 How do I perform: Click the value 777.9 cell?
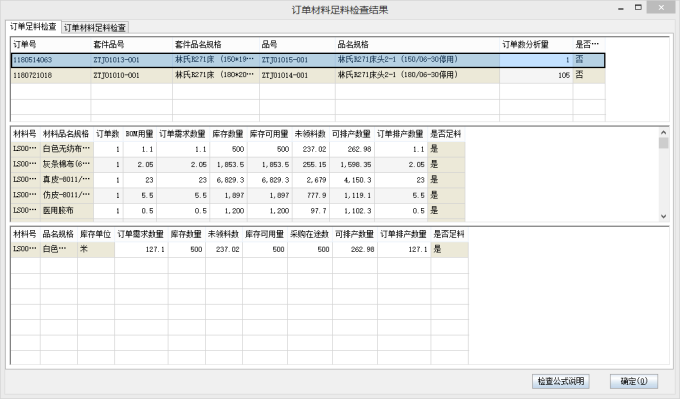coord(310,195)
